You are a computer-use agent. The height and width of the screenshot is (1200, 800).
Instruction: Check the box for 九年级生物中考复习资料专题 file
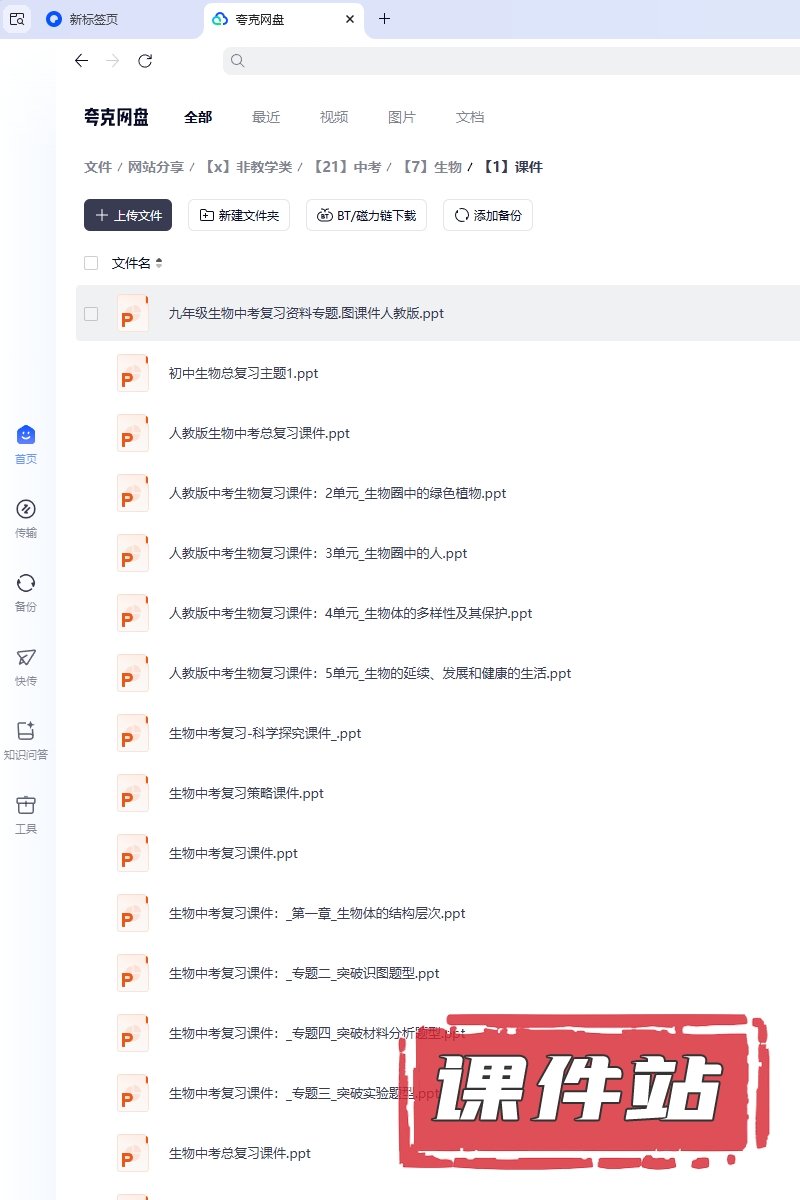pos(91,314)
